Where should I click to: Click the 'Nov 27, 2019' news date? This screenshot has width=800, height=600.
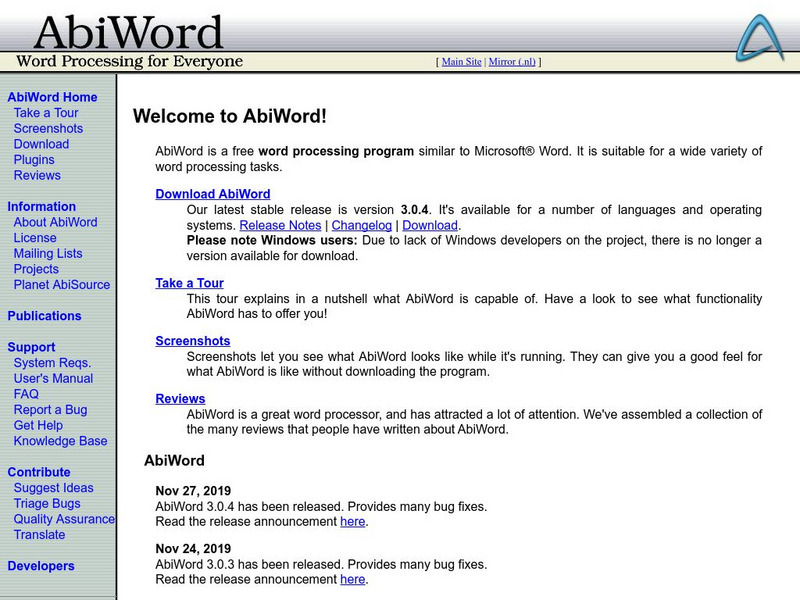pos(193,491)
